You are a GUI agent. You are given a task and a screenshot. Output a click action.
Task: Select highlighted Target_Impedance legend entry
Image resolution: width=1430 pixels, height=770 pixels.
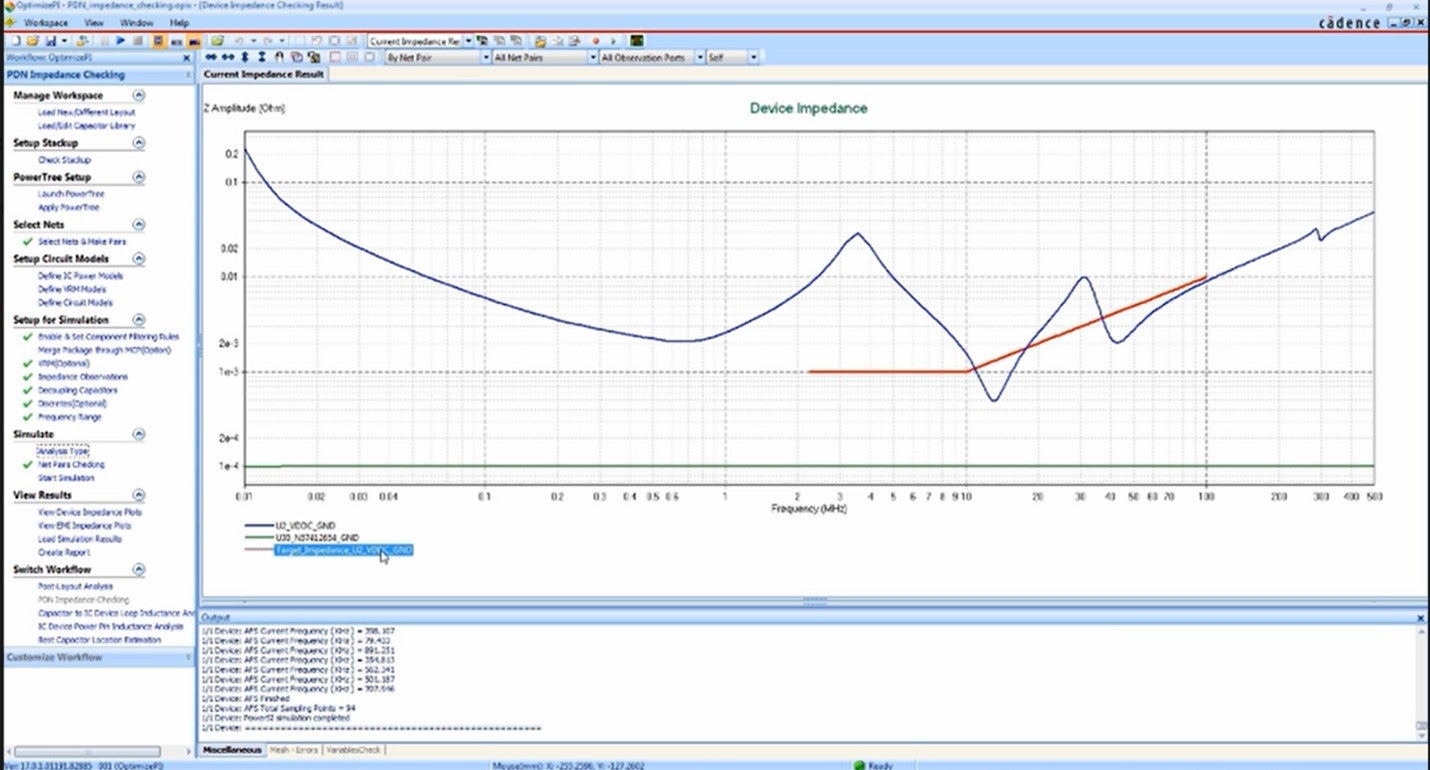pyautogui.click(x=343, y=550)
